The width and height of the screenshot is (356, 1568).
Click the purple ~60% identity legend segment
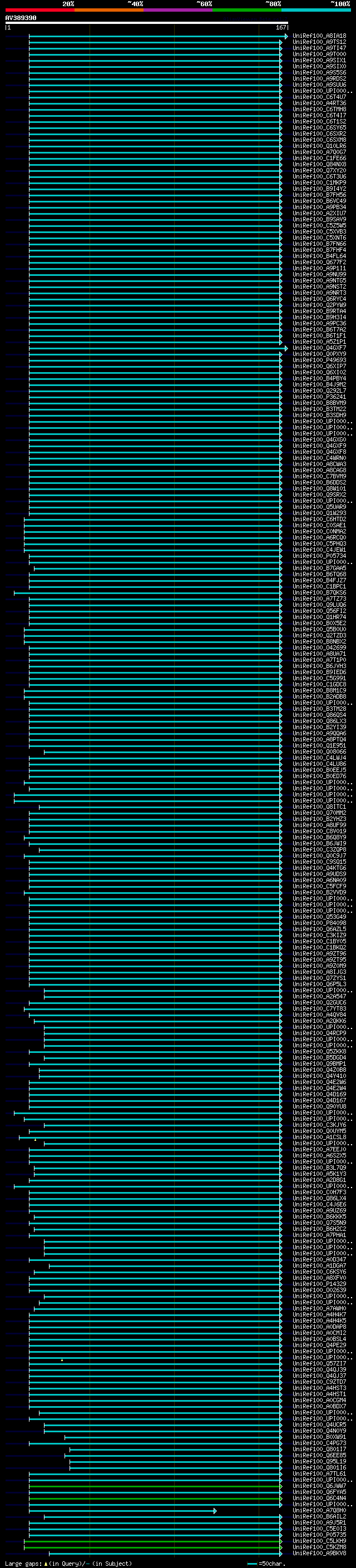pos(177,10)
